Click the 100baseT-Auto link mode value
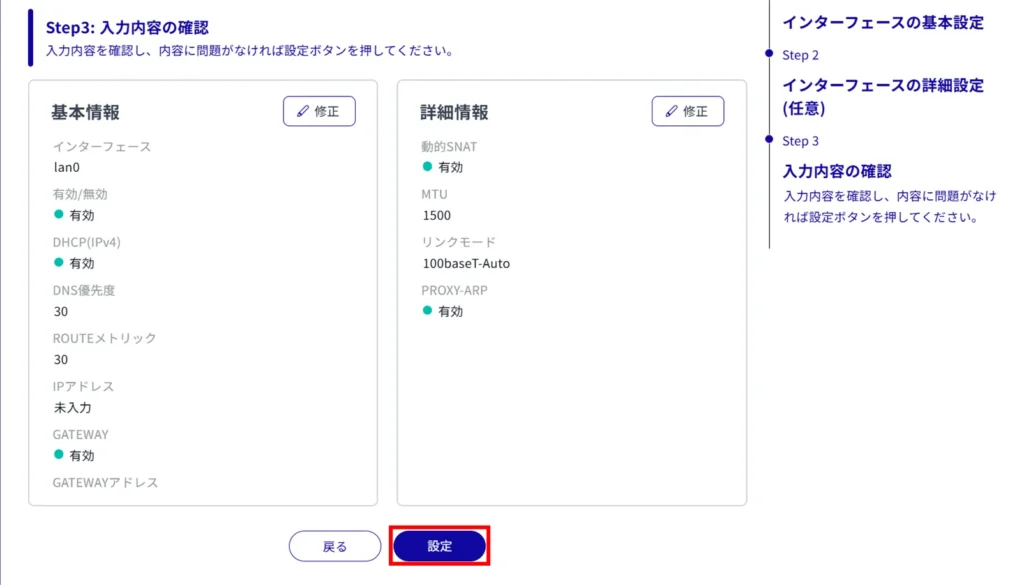 click(467, 263)
